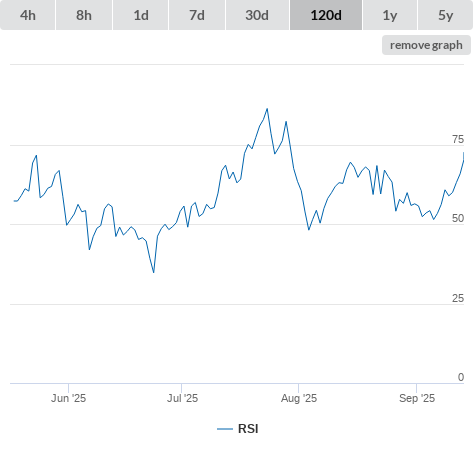The image size is (474, 455).
Task: Click the RSI lowest point in late June
Action: [154, 273]
